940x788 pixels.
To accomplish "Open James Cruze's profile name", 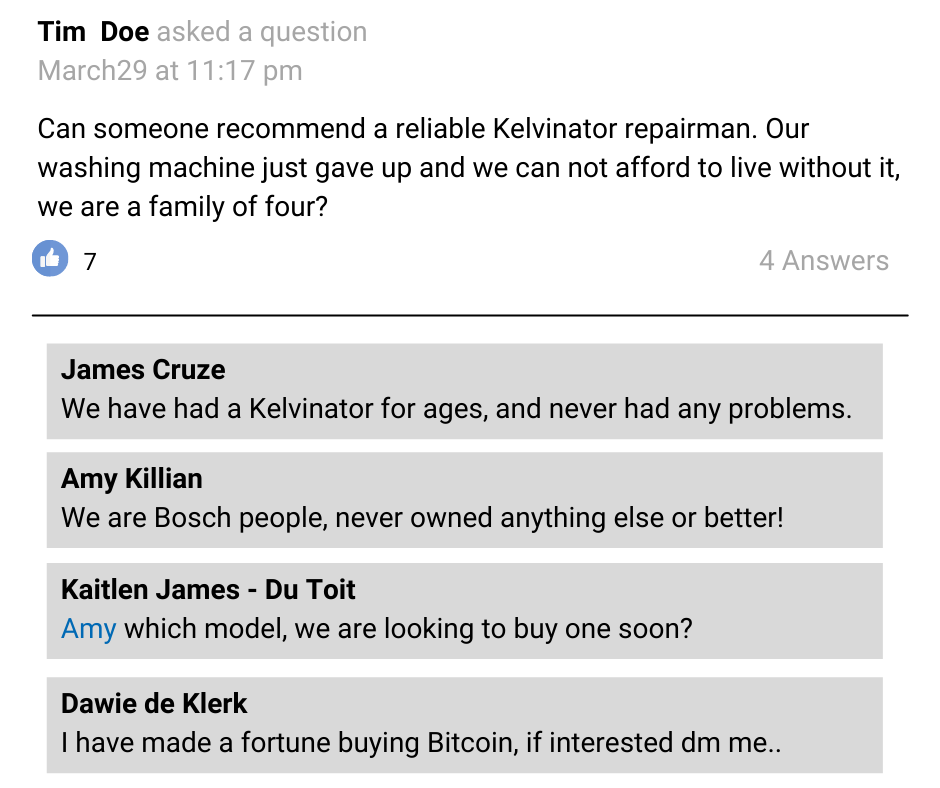I will pyautogui.click(x=143, y=369).
